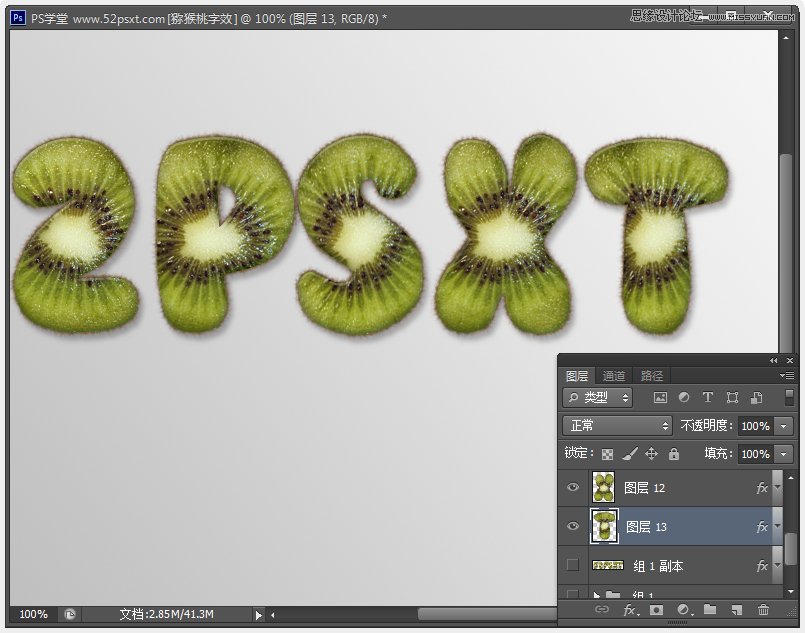Click the lock transparent pixels icon

[x=606, y=454]
